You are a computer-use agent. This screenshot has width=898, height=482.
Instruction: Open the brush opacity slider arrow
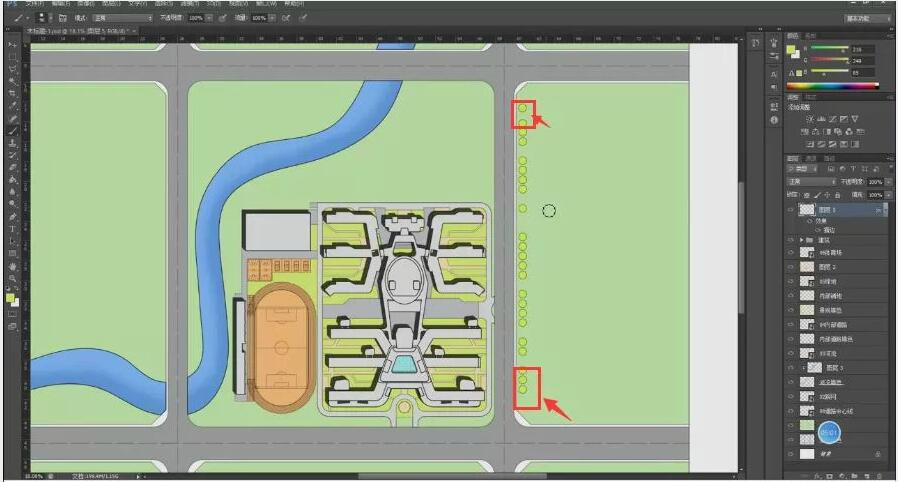[209, 18]
